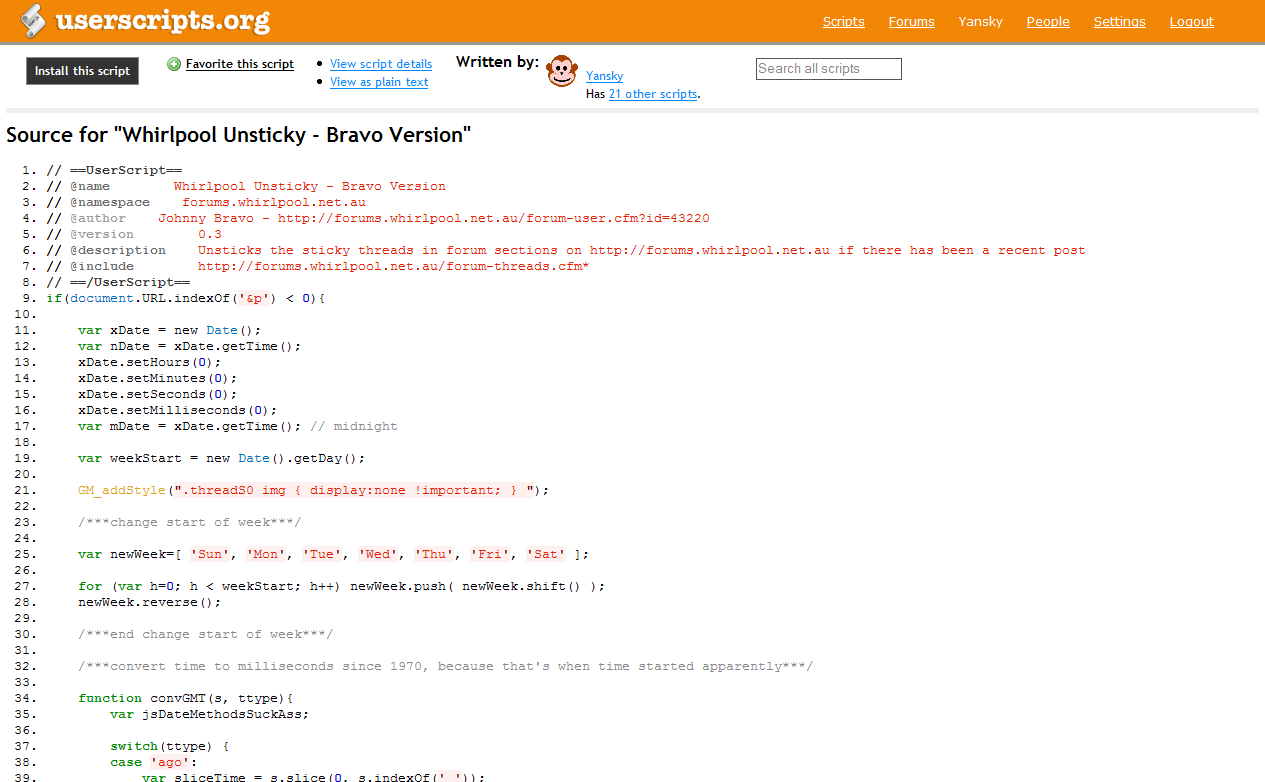
Task: Open View as plain text link
Action: coord(379,82)
